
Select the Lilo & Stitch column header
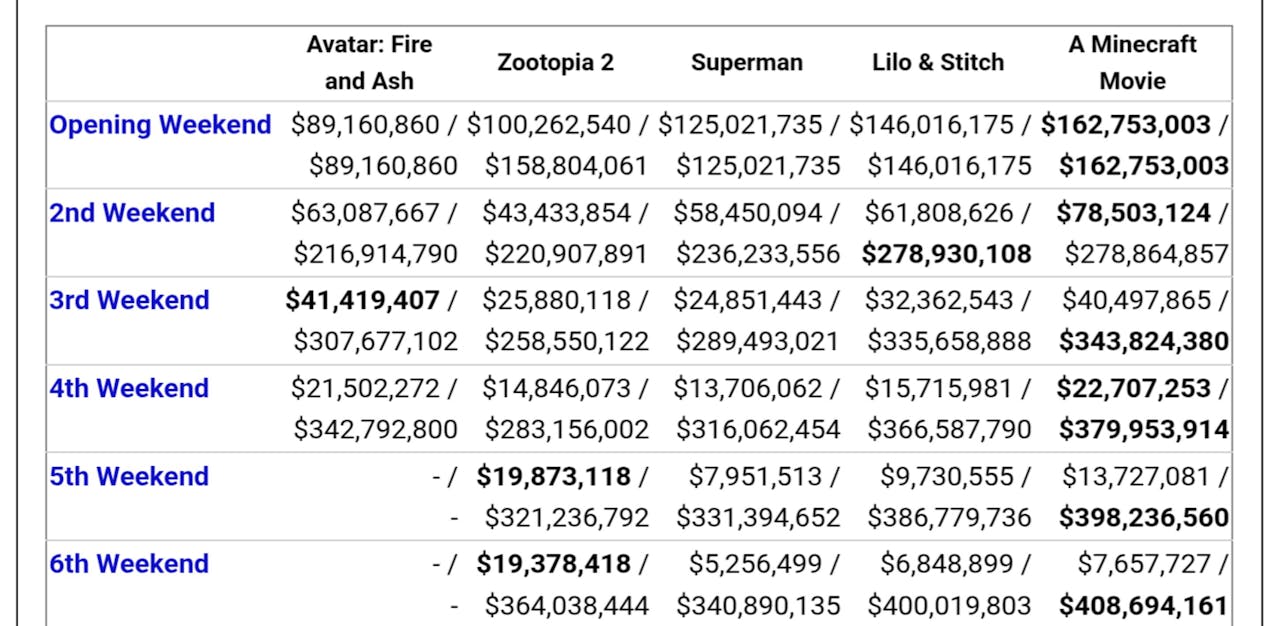click(937, 62)
